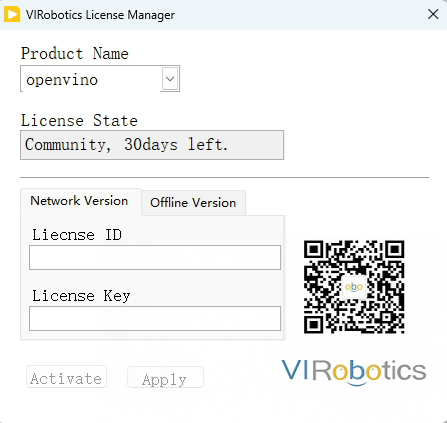Click the Apply button
The image size is (447, 423).
click(165, 377)
